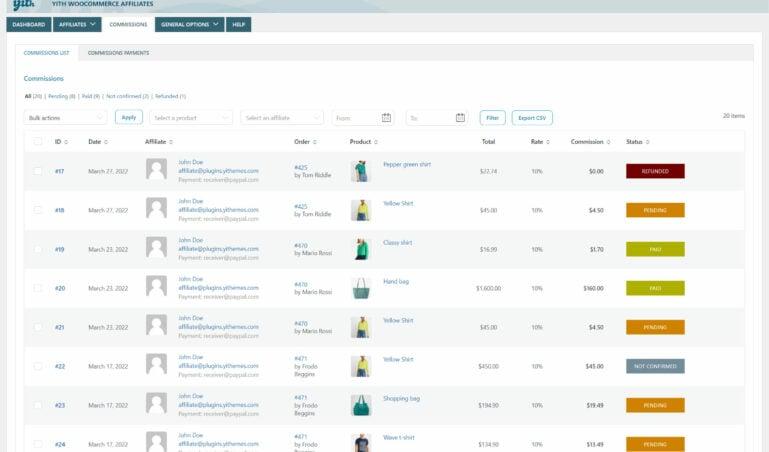This screenshot has height=452, width=769.
Task: Sort by Commission column arrows icon
Action: (x=609, y=142)
